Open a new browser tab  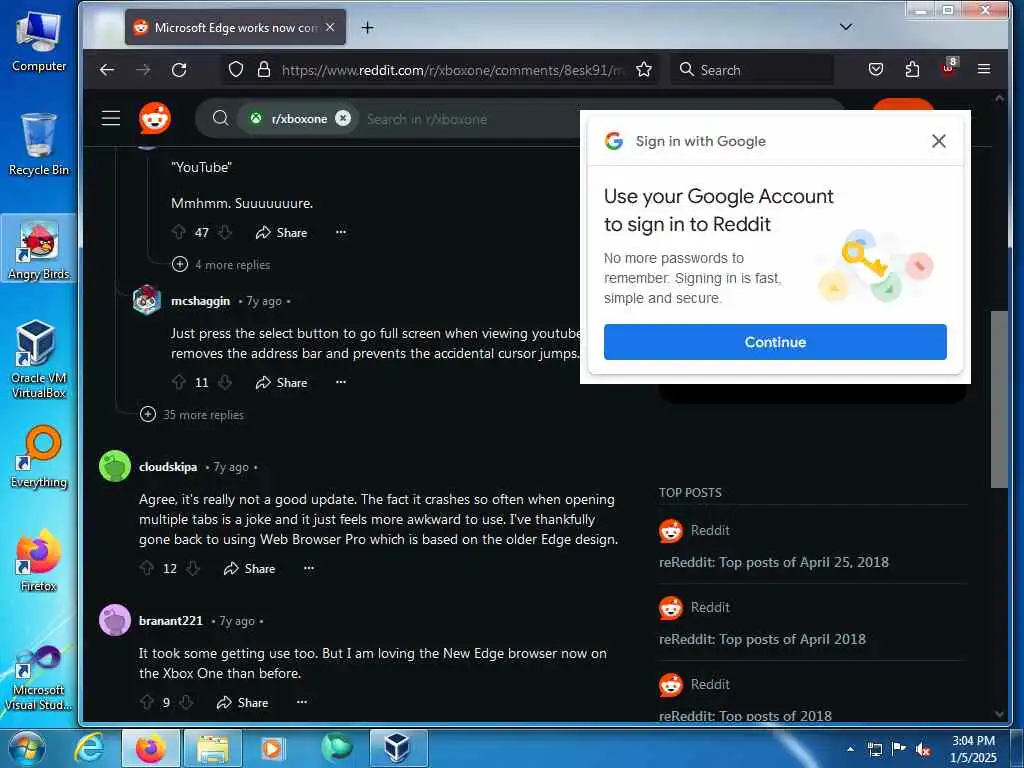(x=368, y=27)
